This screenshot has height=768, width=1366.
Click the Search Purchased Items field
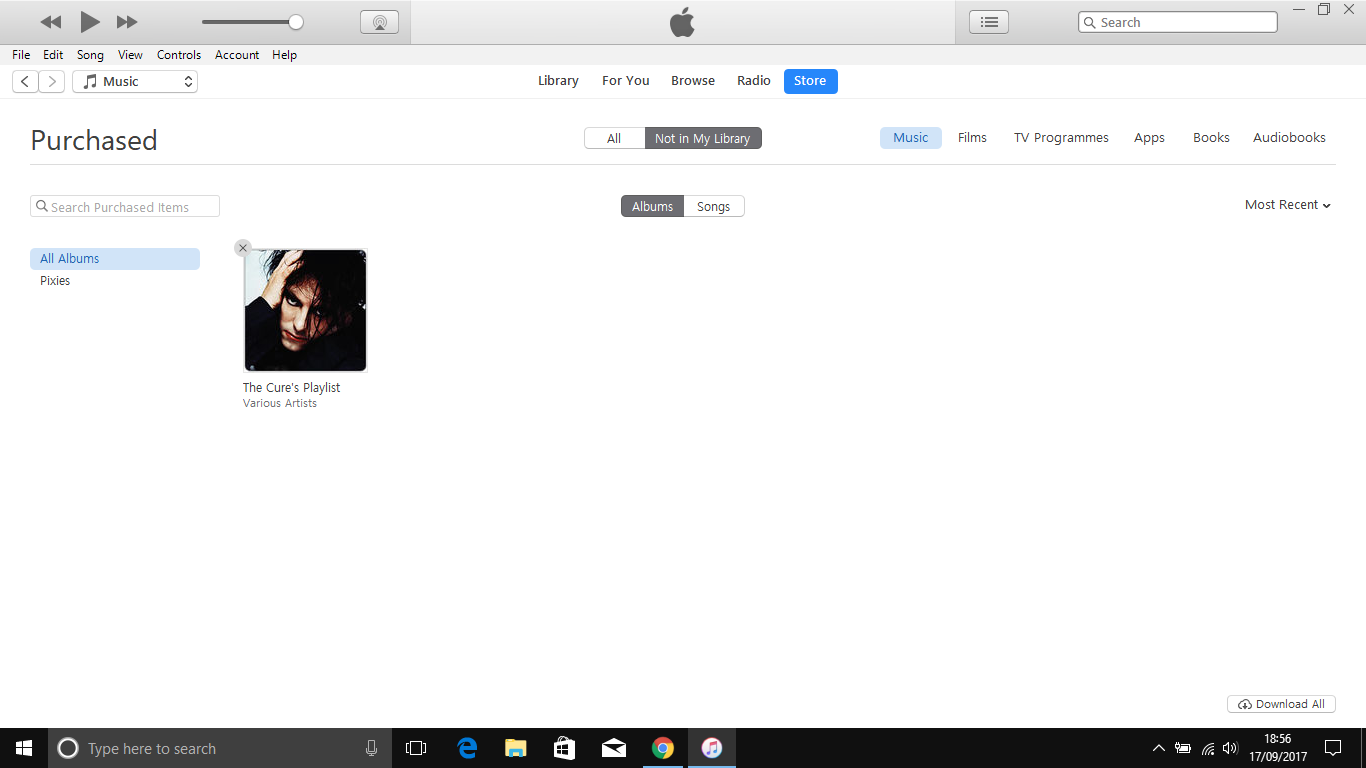(125, 207)
